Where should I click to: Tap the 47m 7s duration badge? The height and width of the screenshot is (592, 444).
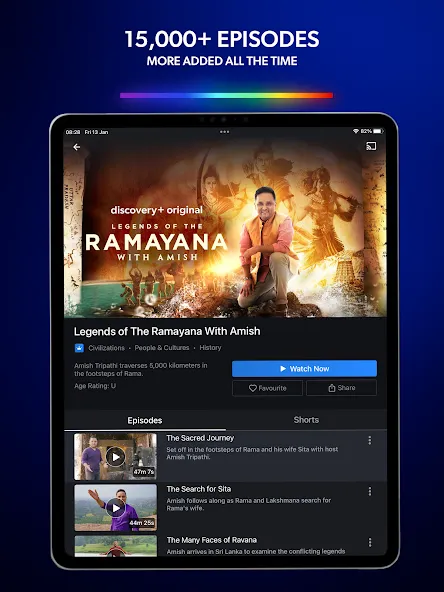click(143, 472)
